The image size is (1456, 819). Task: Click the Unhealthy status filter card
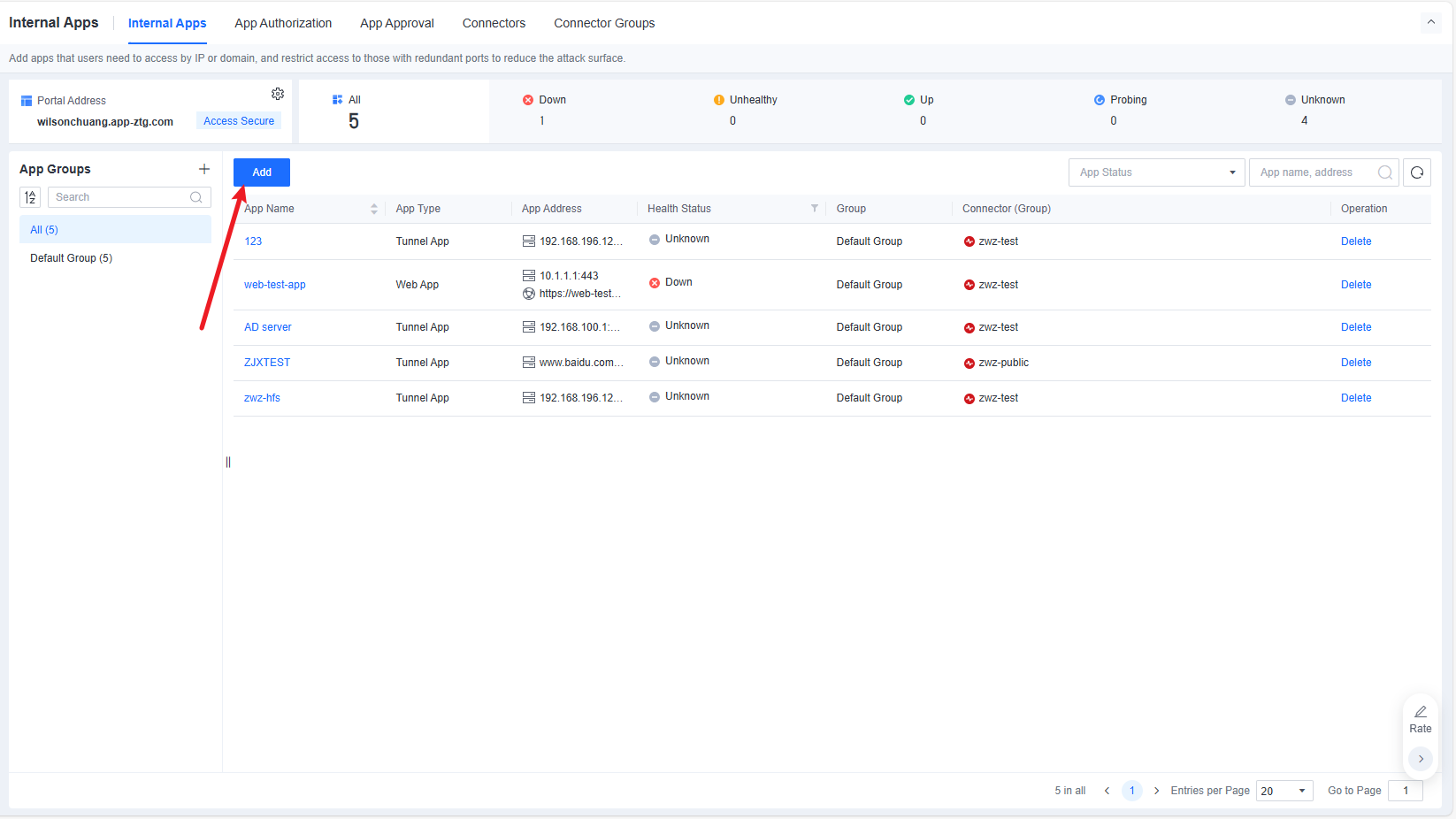tap(775, 111)
